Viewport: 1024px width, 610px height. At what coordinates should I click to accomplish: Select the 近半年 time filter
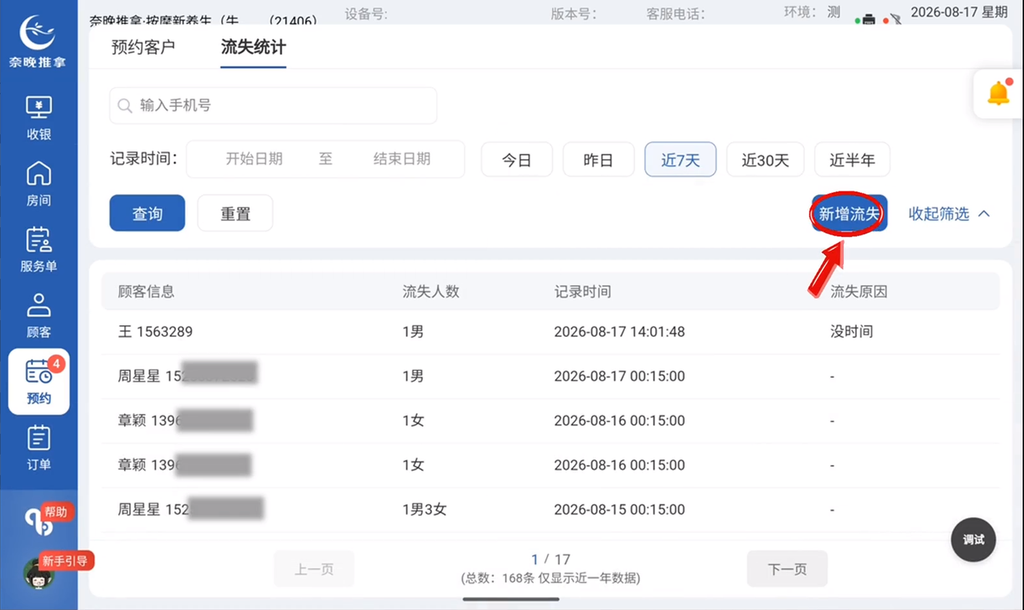(x=852, y=159)
